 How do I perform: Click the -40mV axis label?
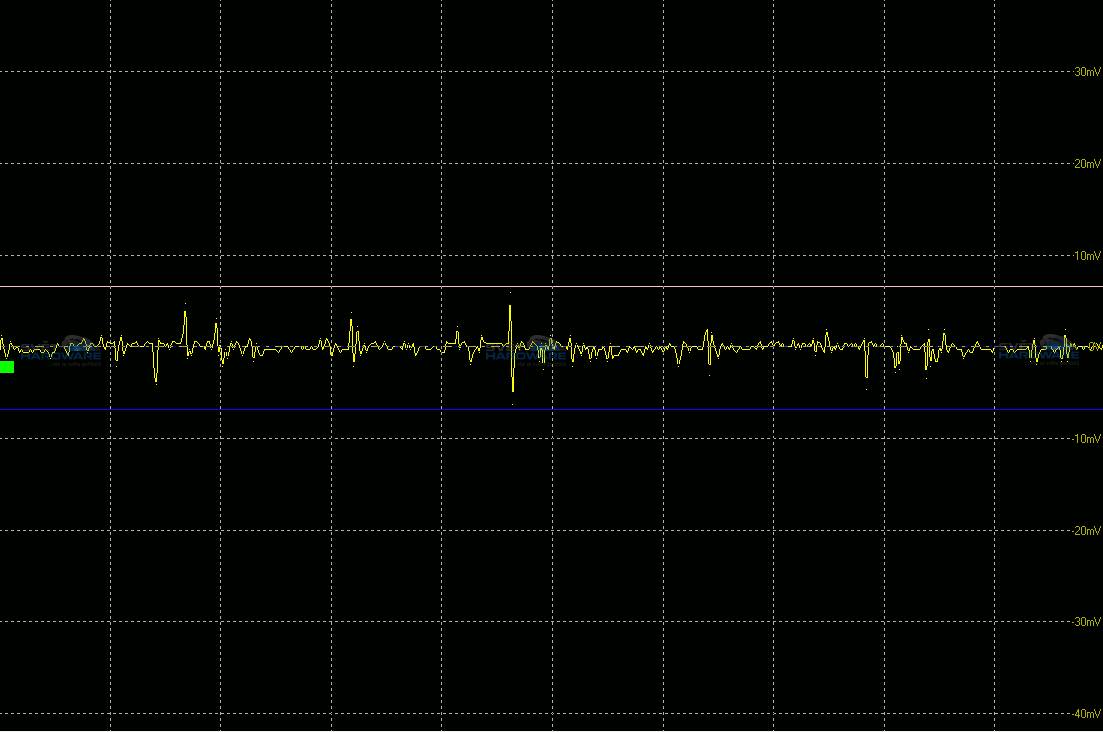[x=1085, y=714]
